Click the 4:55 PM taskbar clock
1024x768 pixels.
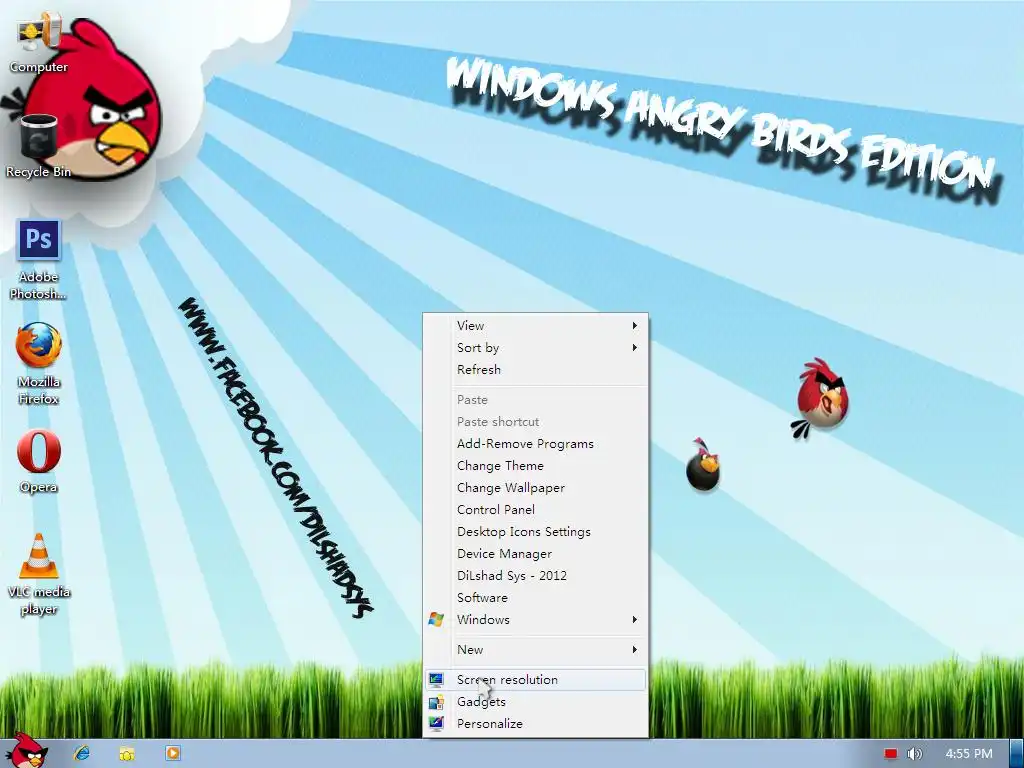pyautogui.click(x=968, y=754)
